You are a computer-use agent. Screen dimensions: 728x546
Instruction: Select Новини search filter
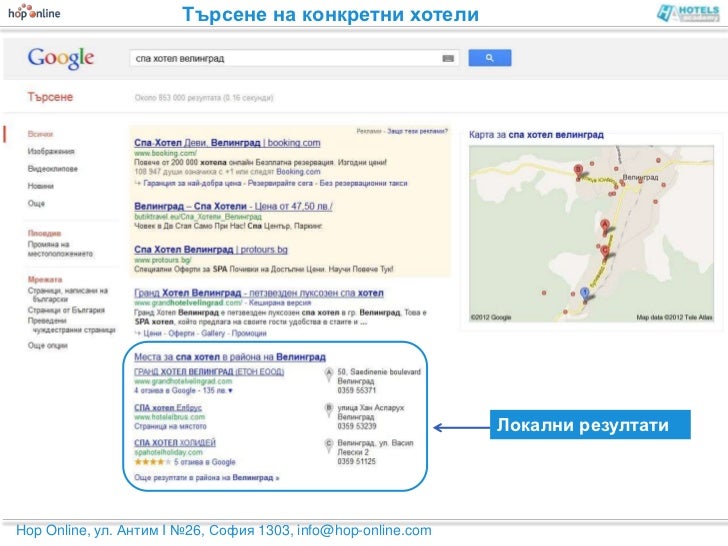[40, 186]
